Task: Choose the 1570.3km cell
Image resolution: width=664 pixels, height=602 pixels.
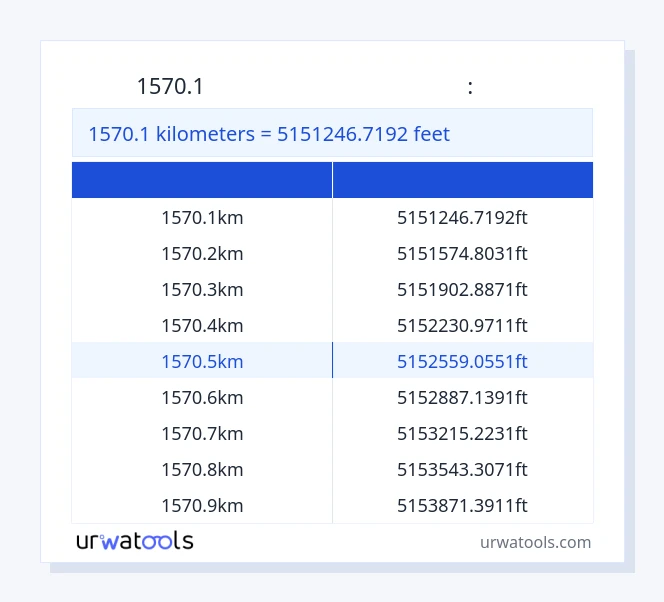Action: pos(202,289)
